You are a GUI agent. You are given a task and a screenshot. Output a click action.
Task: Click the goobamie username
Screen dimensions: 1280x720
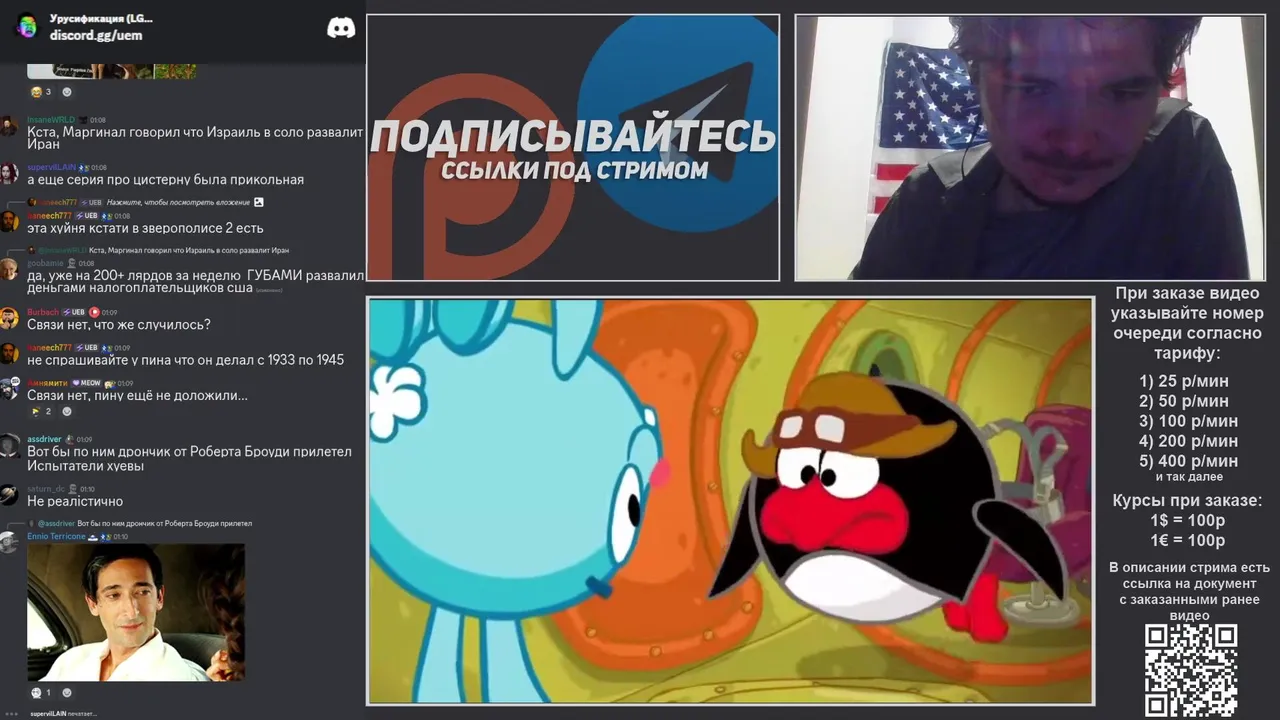pyautogui.click(x=44, y=263)
